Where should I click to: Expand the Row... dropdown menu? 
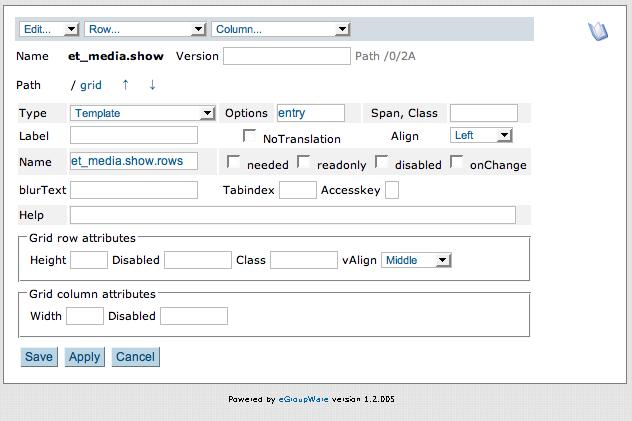(145, 29)
